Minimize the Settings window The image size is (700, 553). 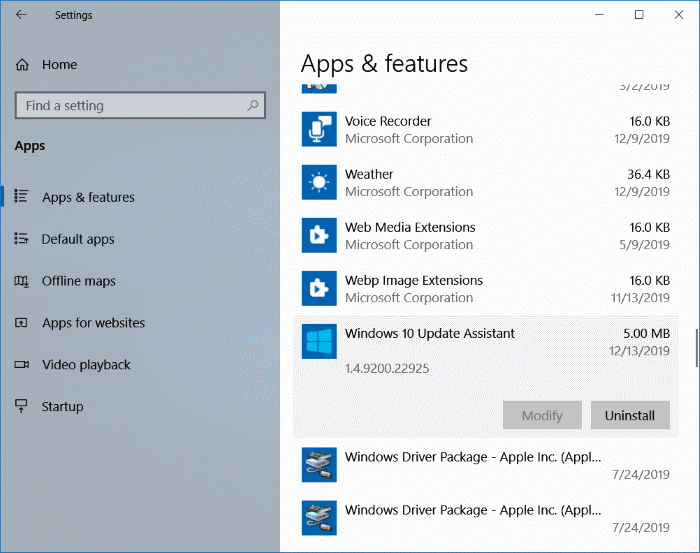click(x=599, y=15)
